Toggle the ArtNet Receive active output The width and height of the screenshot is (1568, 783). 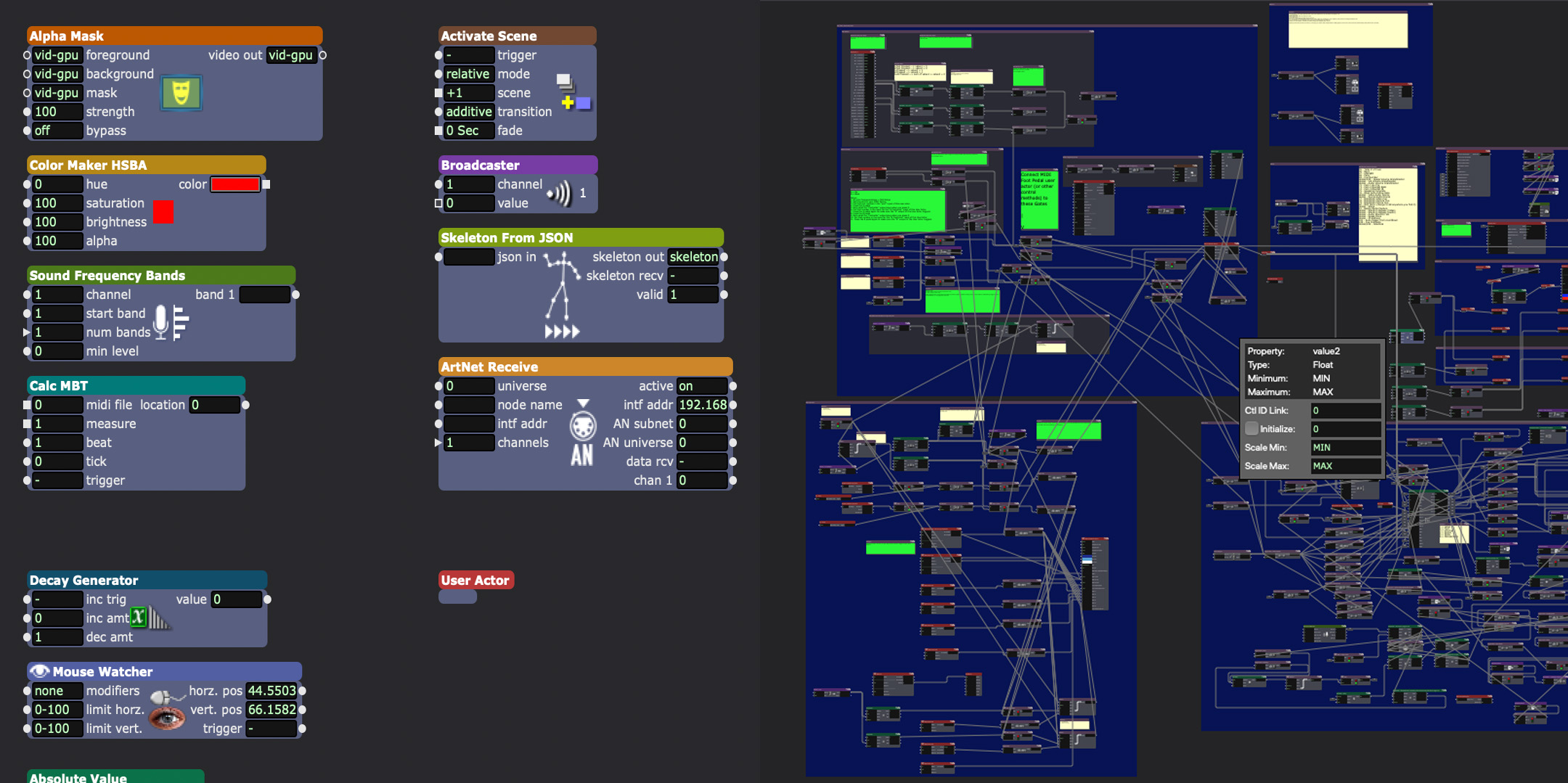(701, 386)
